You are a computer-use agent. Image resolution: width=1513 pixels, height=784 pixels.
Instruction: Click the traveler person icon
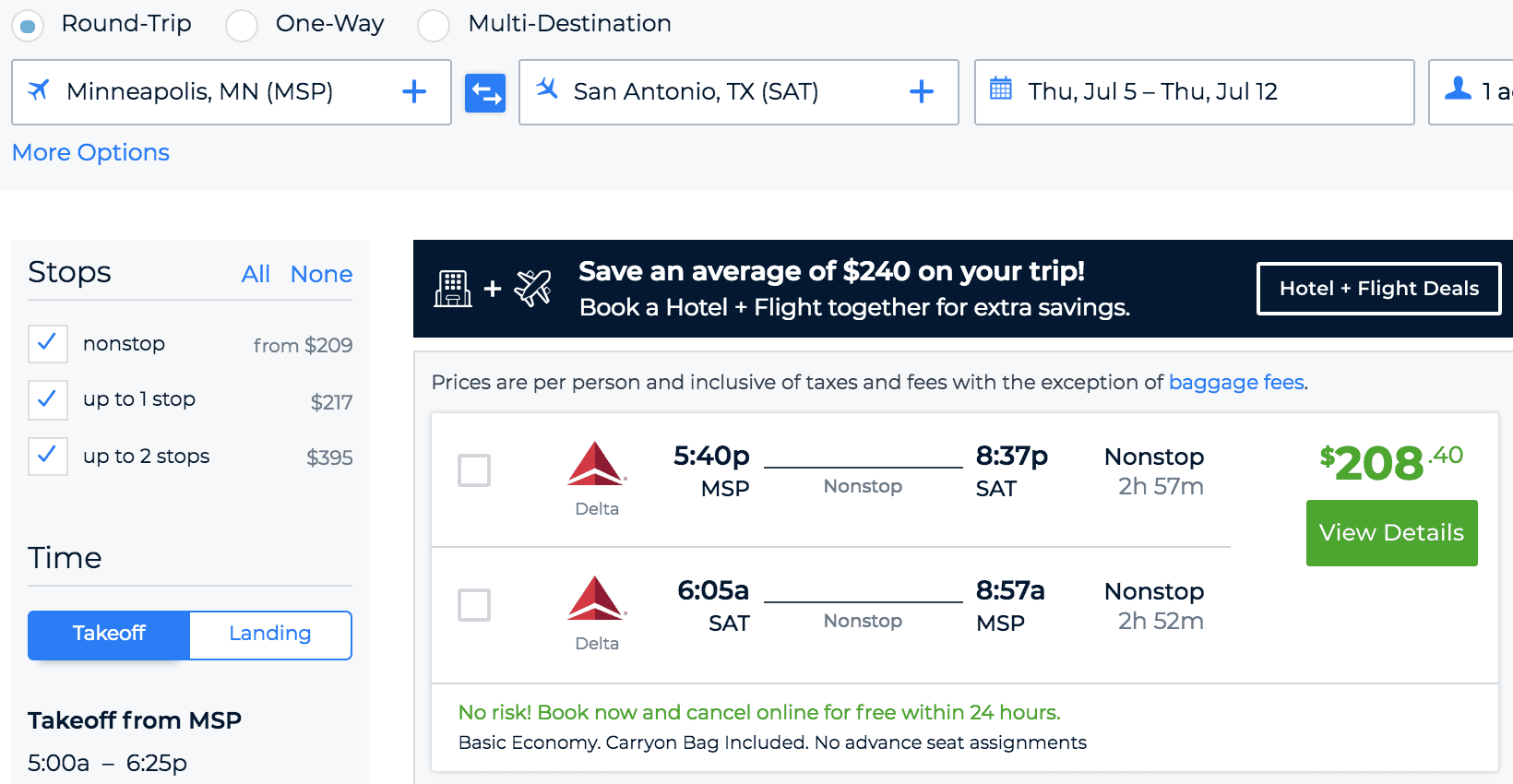click(x=1458, y=89)
